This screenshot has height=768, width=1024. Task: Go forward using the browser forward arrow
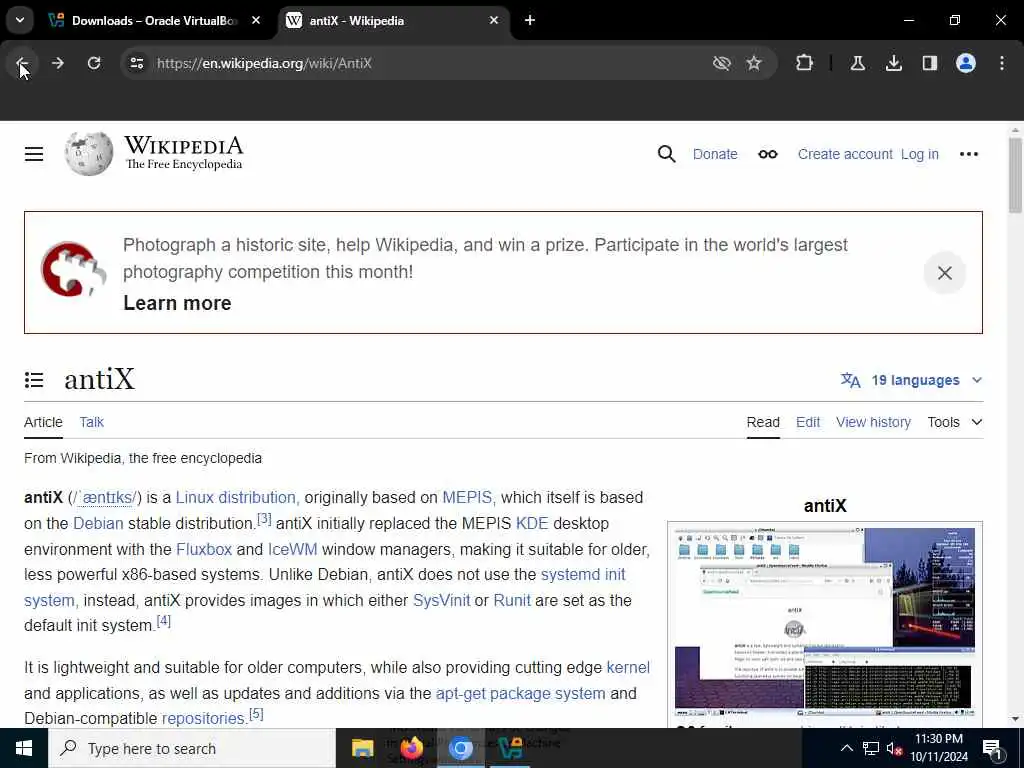tap(57, 63)
